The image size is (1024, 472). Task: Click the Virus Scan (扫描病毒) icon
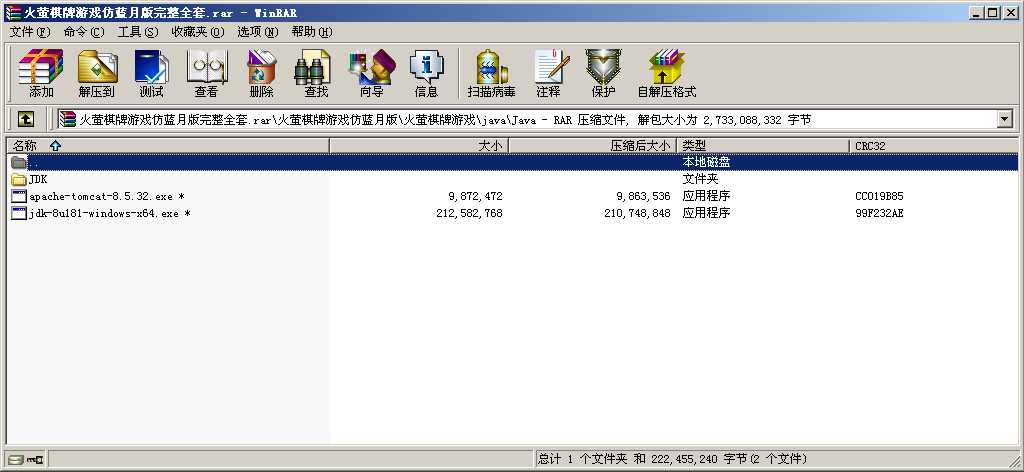(492, 73)
